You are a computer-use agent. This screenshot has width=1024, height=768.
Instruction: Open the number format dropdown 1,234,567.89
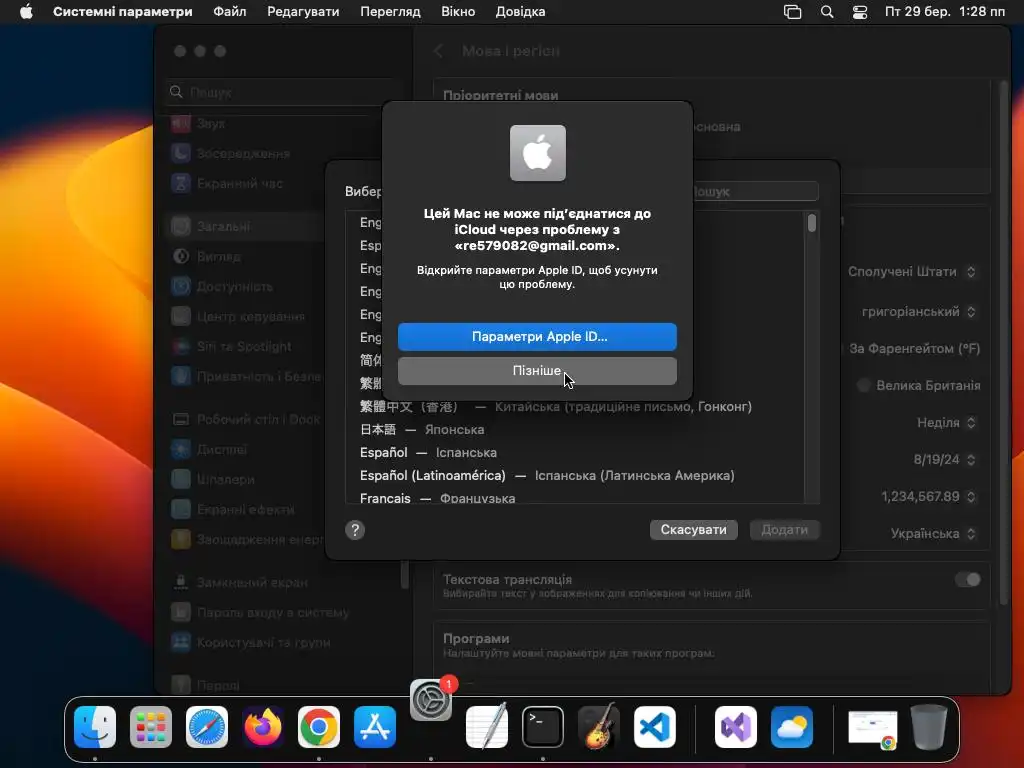point(929,497)
